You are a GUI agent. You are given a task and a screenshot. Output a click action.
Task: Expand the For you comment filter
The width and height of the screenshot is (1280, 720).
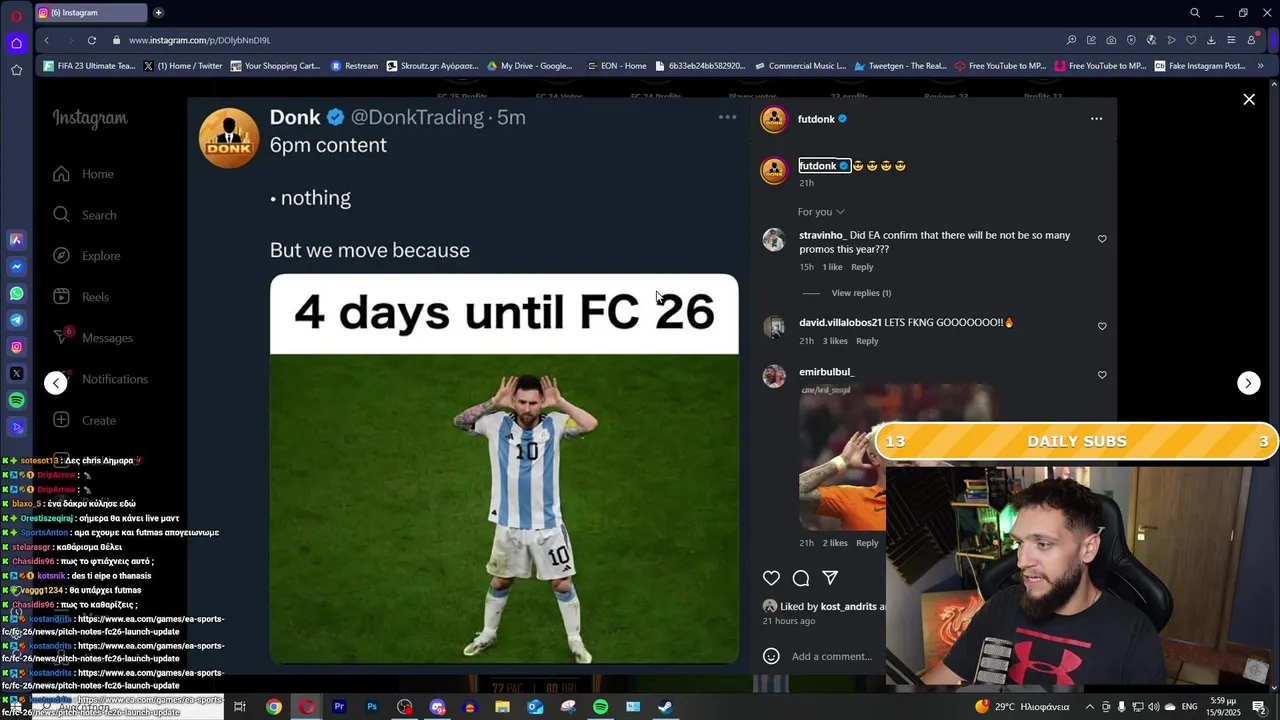pyautogui.click(x=821, y=212)
